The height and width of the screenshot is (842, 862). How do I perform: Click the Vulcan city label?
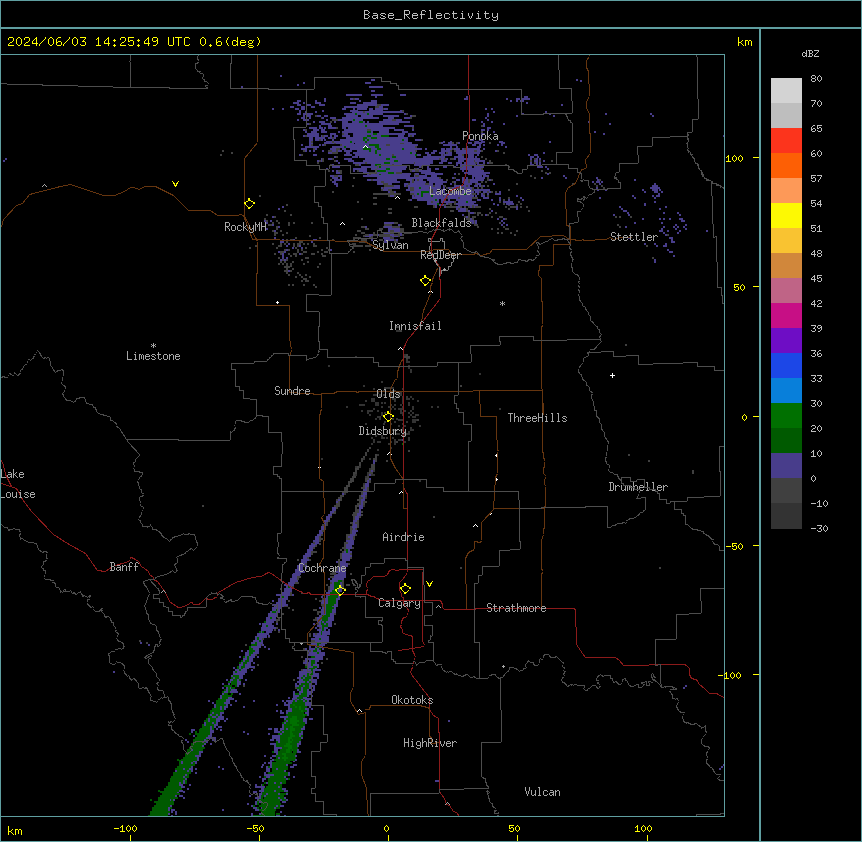(x=542, y=792)
